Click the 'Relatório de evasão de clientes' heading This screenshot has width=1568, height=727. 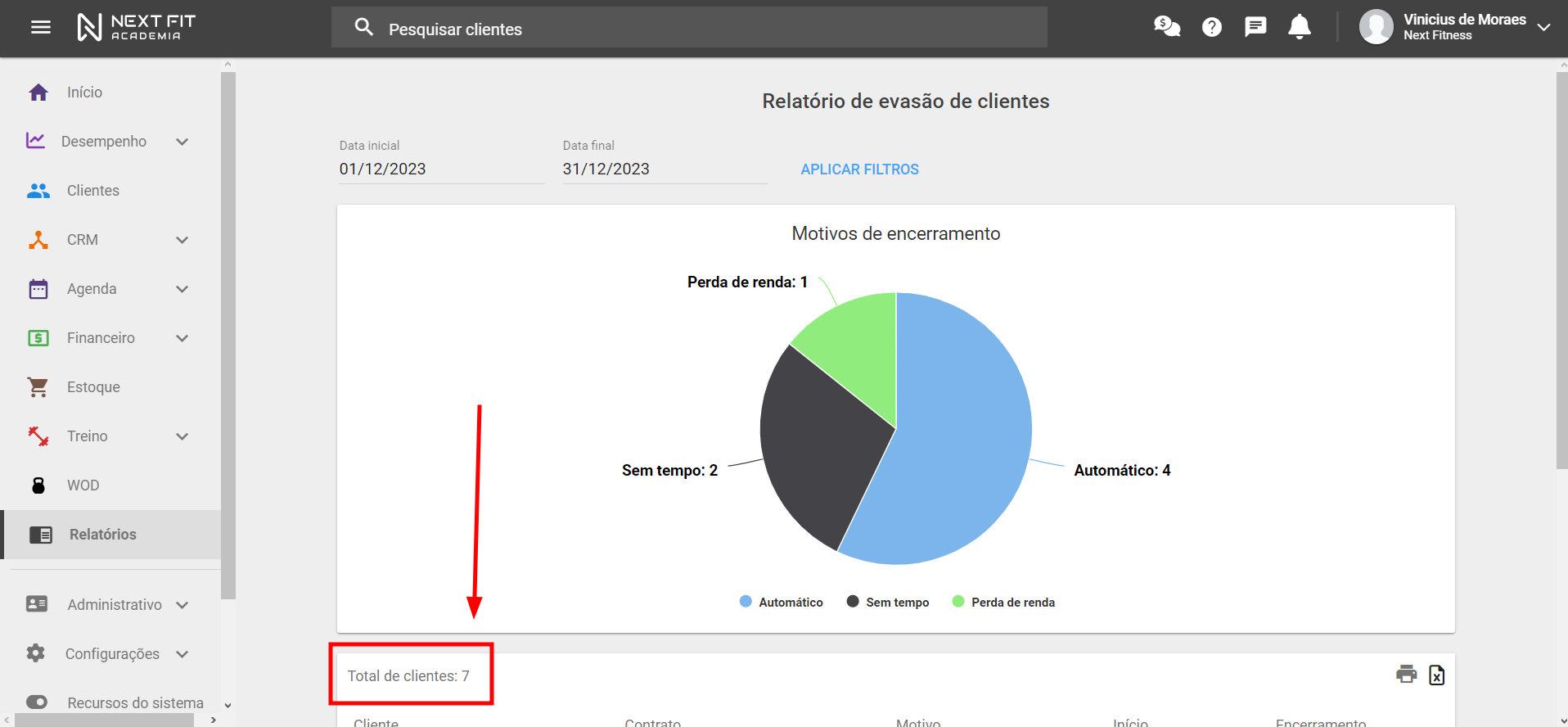point(906,102)
